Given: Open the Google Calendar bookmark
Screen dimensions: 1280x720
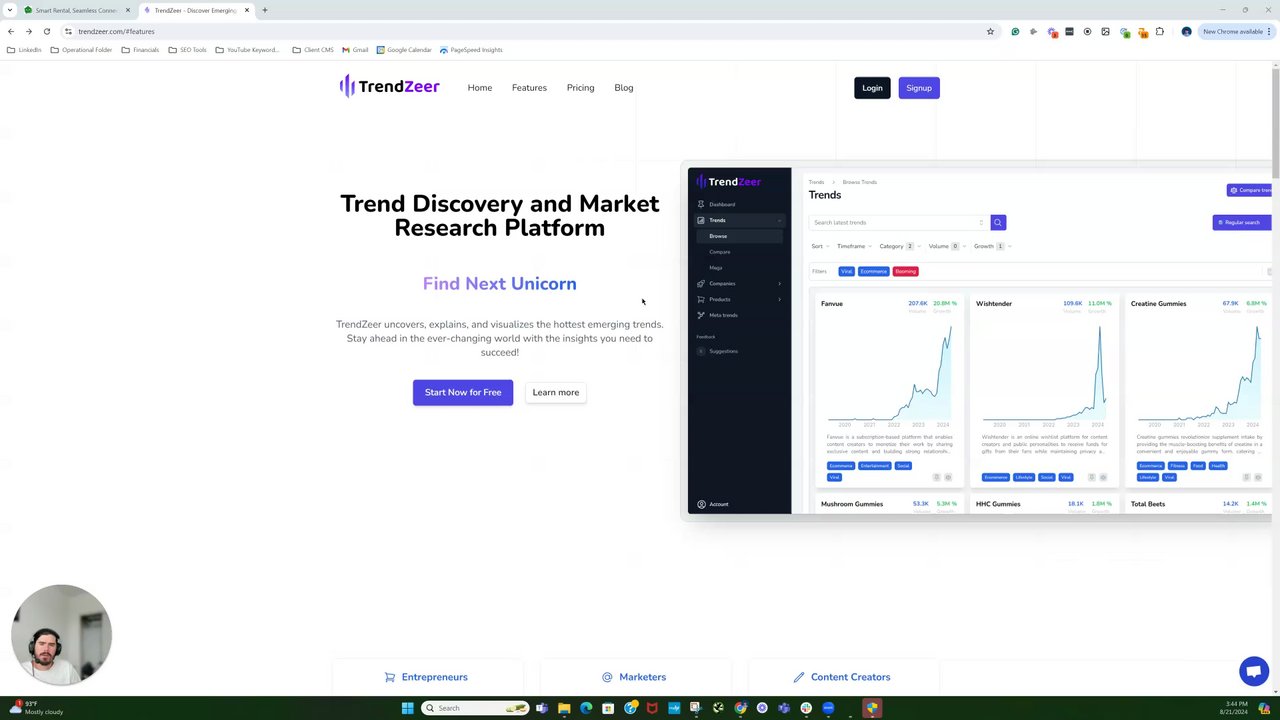Looking at the screenshot, I should click(x=404, y=50).
